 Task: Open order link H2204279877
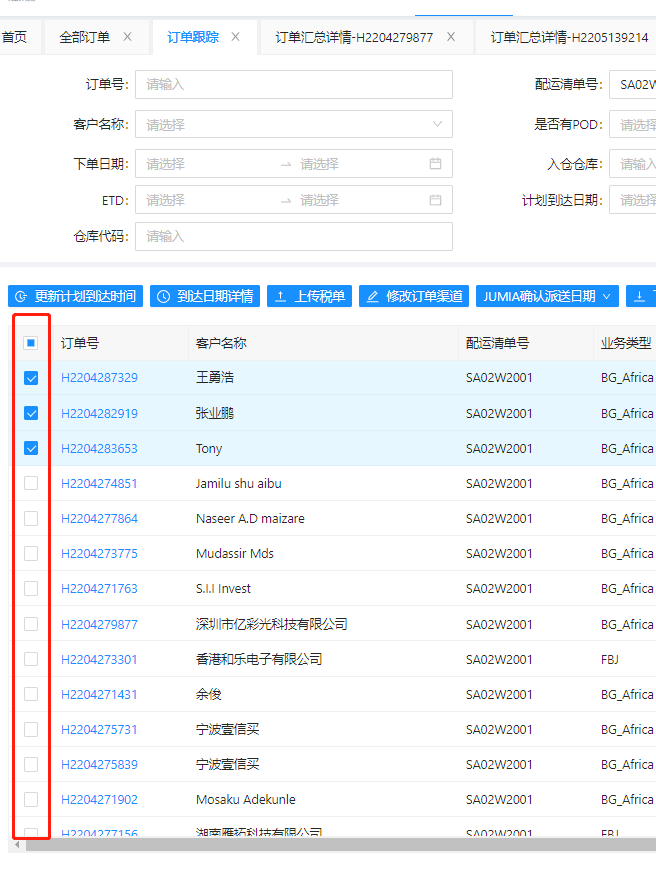(x=99, y=624)
